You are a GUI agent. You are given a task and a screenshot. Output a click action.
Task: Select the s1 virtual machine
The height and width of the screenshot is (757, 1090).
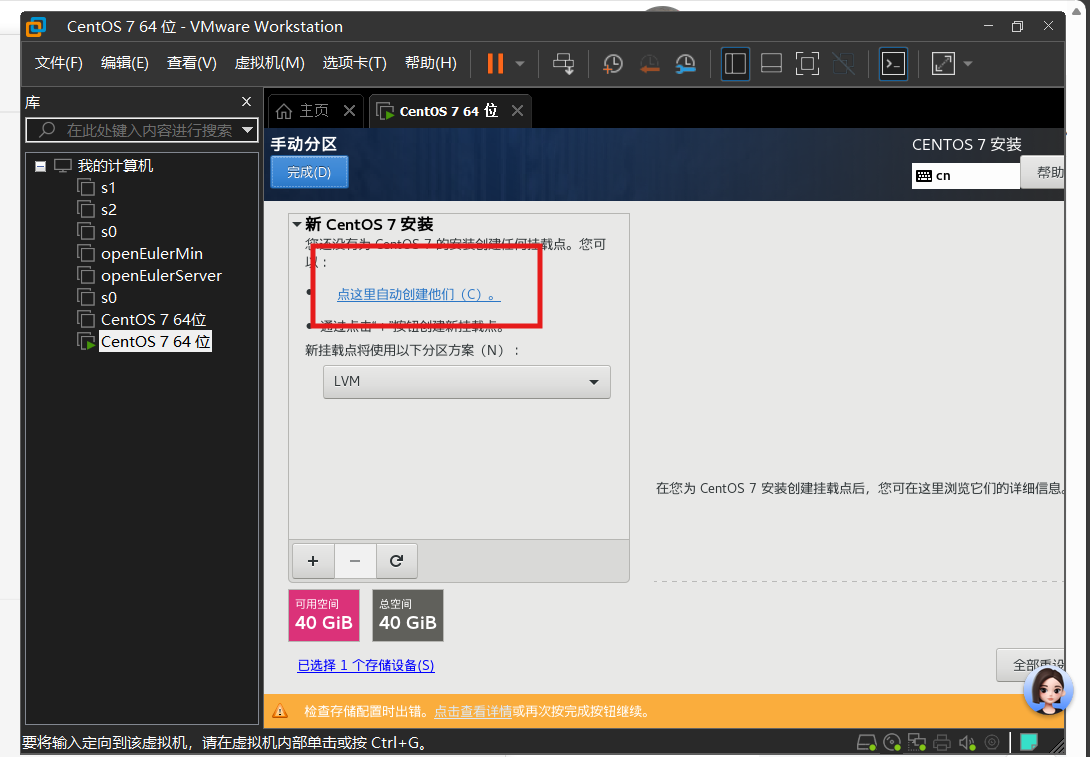click(108, 188)
